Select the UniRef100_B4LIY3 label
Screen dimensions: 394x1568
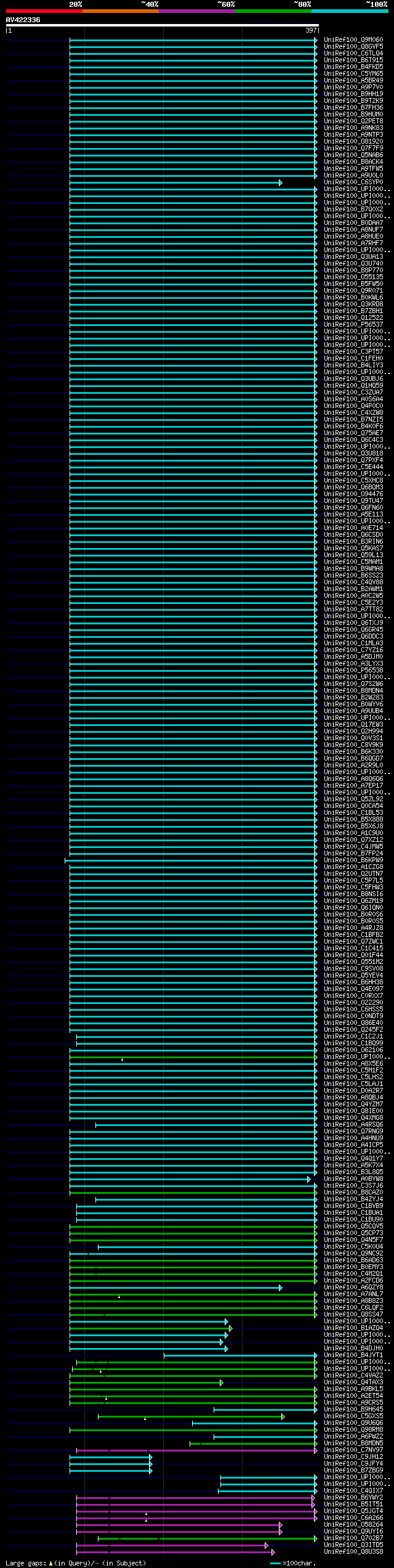(x=353, y=365)
